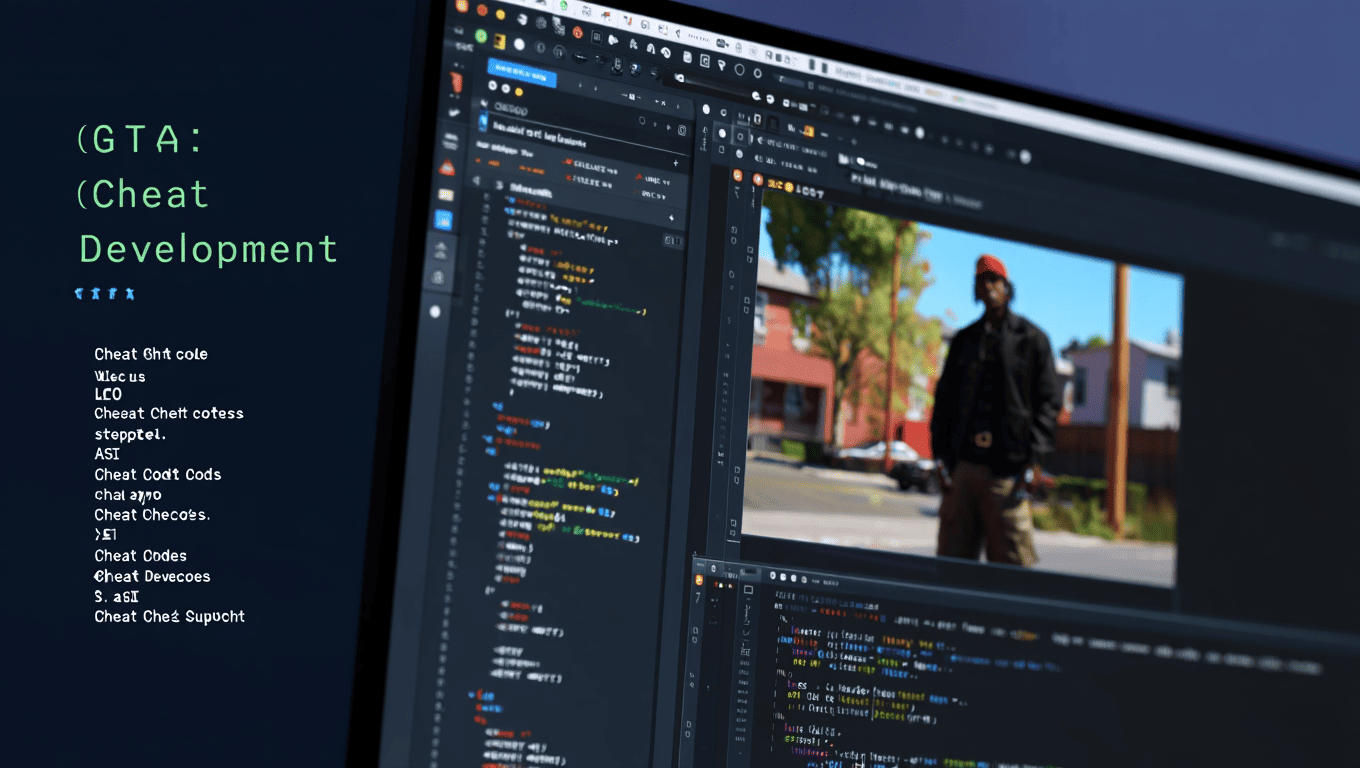This screenshot has height=768, width=1360.
Task: Click the "Wlec us" list entry
Action: (120, 377)
